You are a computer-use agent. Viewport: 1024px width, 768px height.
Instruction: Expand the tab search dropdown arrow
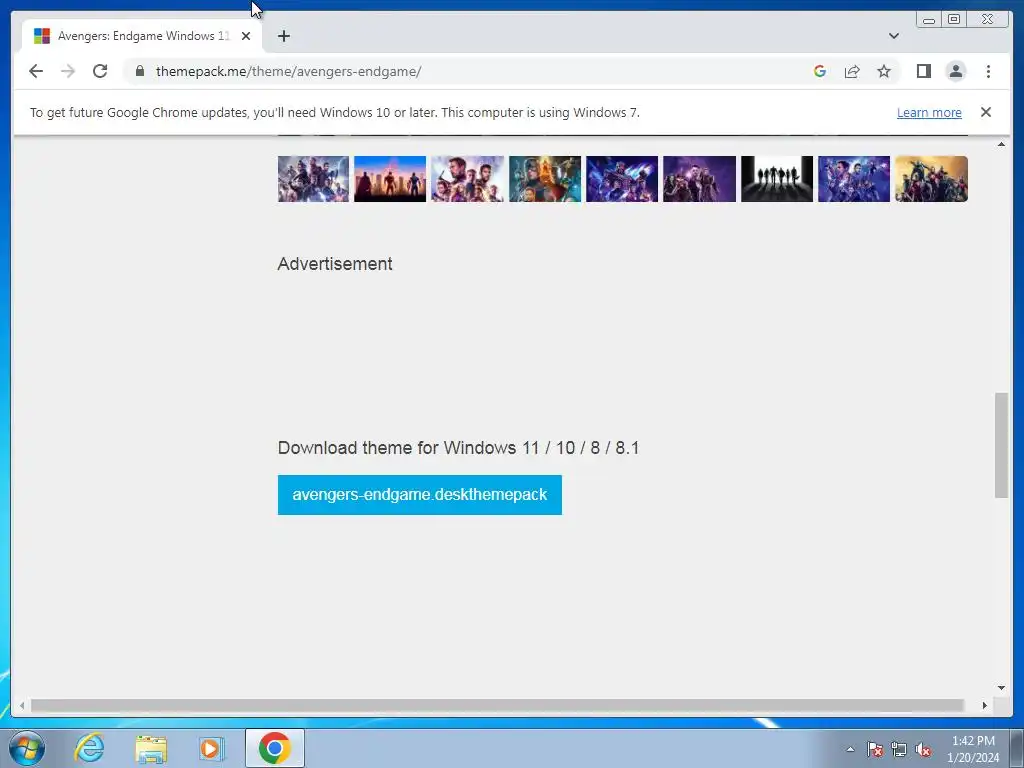click(x=893, y=36)
